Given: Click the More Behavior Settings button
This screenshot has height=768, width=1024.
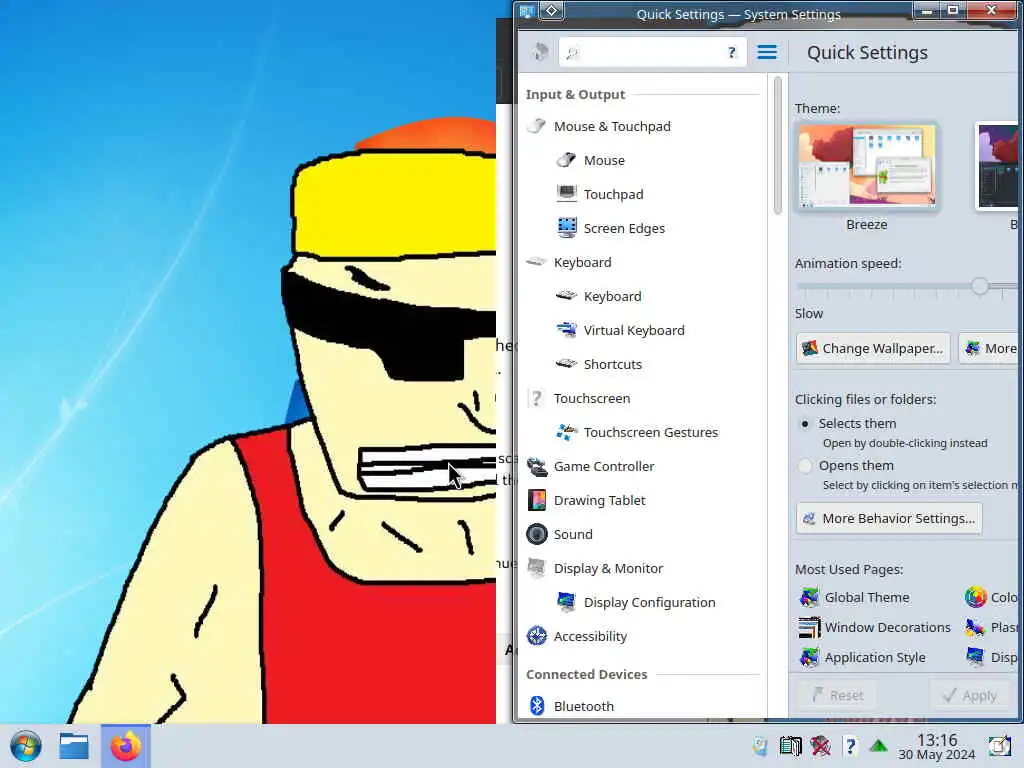Looking at the screenshot, I should [x=889, y=518].
